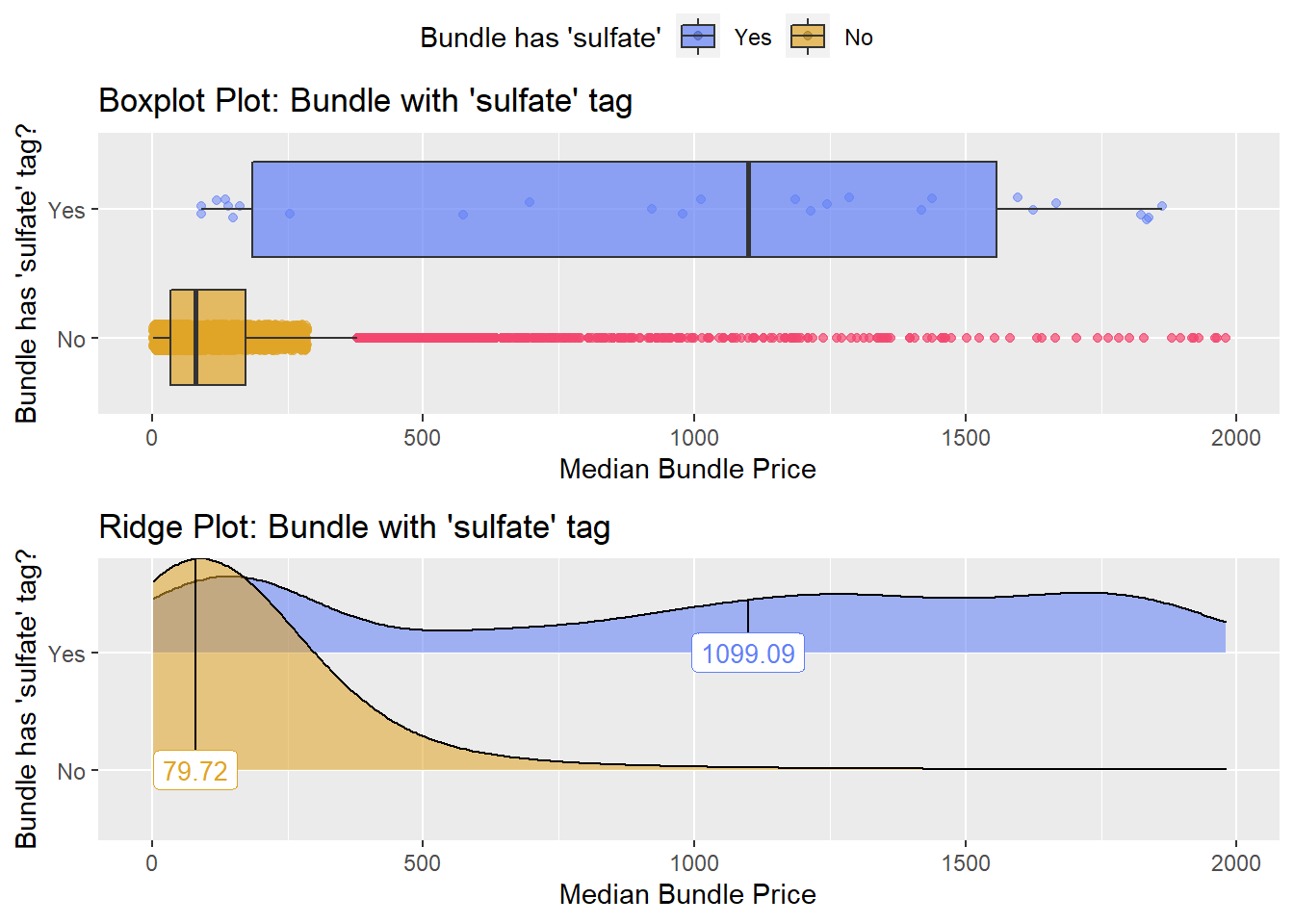Image resolution: width=1294 pixels, height=924 pixels.
Task: Click the orange 'No' legend swatch
Action: (808, 38)
